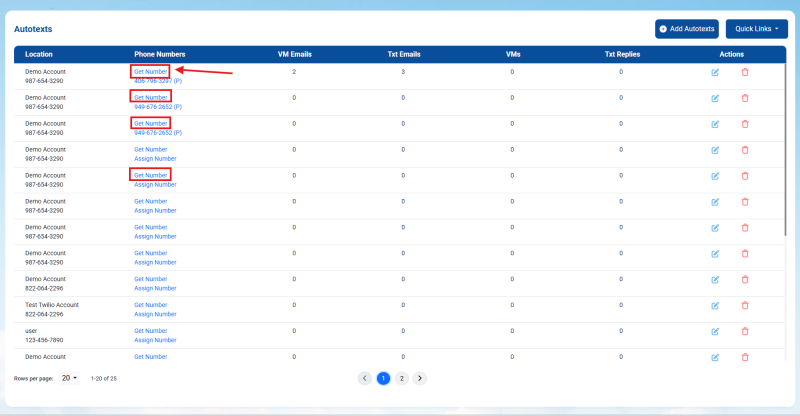The height and width of the screenshot is (416, 800).
Task: Delete the 'user' 123-456-7890 autotext row
Action: click(744, 332)
